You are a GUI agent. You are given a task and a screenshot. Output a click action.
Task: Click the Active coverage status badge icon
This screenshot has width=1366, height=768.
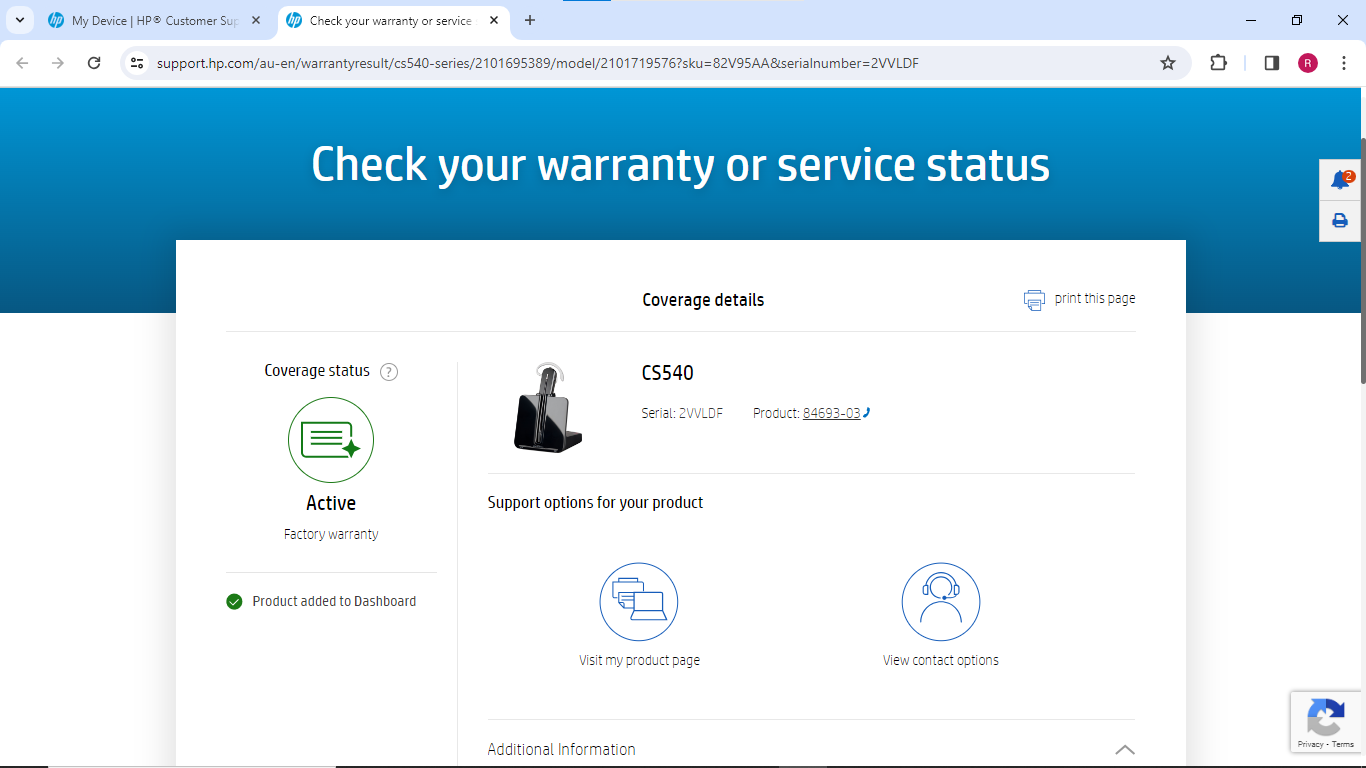[331, 440]
